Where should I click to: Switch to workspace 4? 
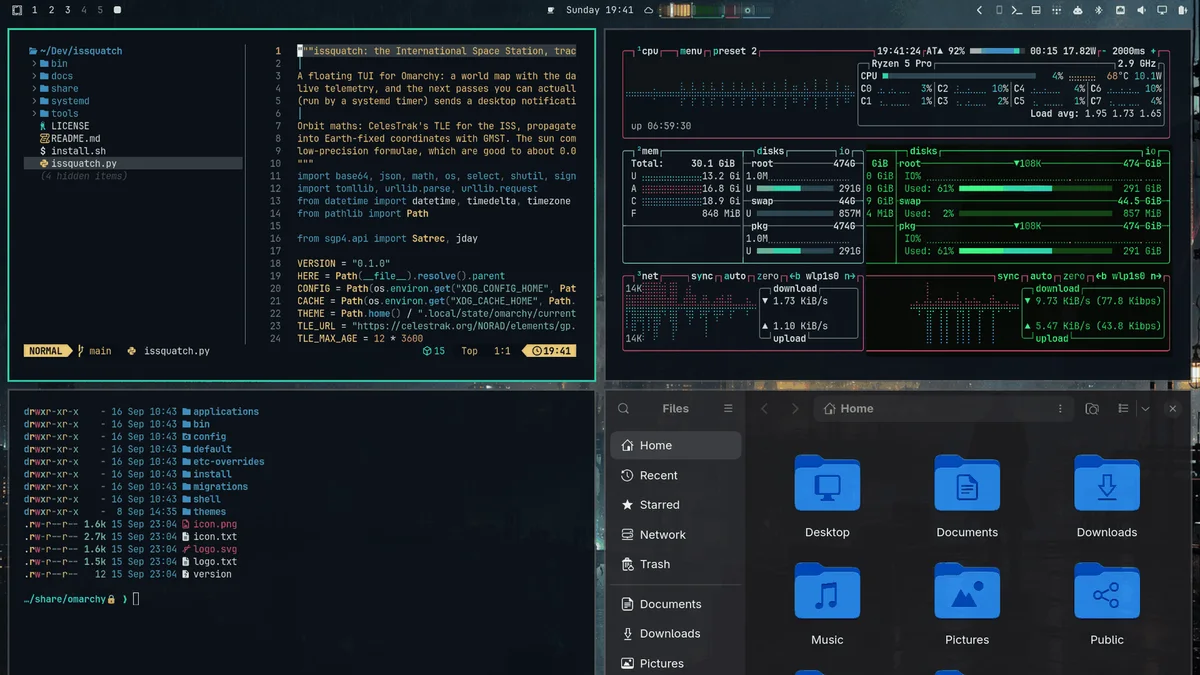click(84, 10)
